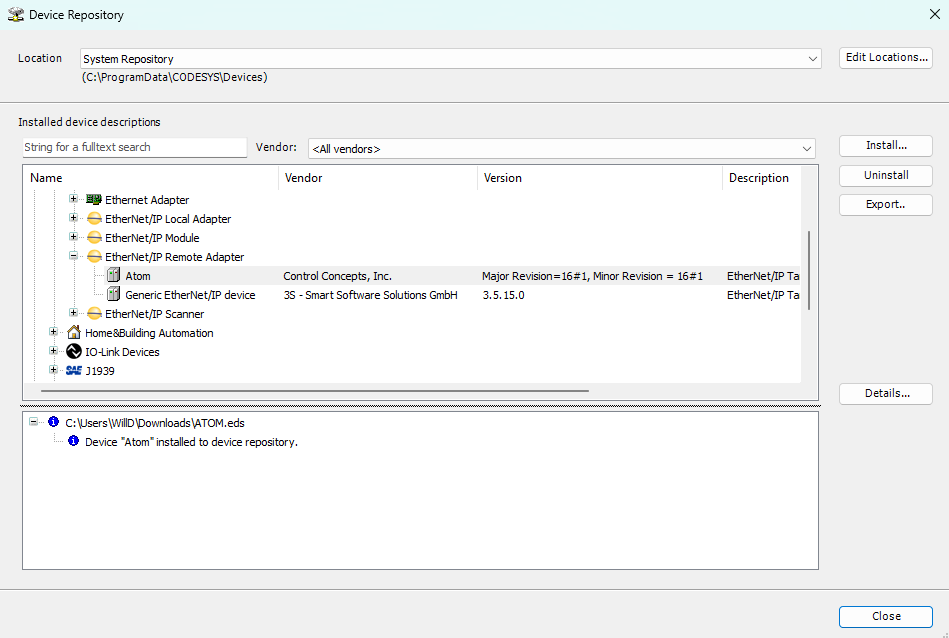Click the Generic EtherNet/IP device icon

click(114, 294)
